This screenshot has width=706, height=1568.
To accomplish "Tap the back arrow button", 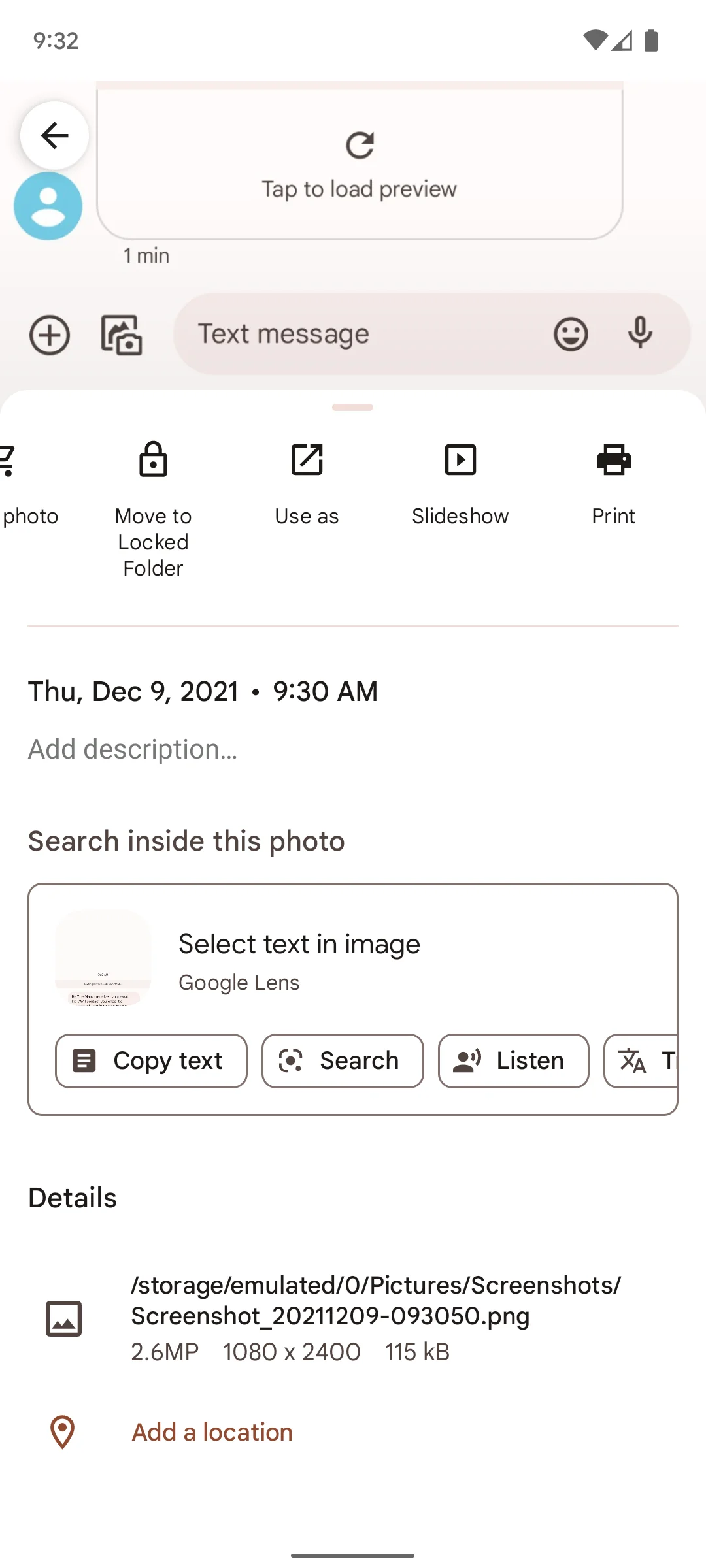I will 54,136.
